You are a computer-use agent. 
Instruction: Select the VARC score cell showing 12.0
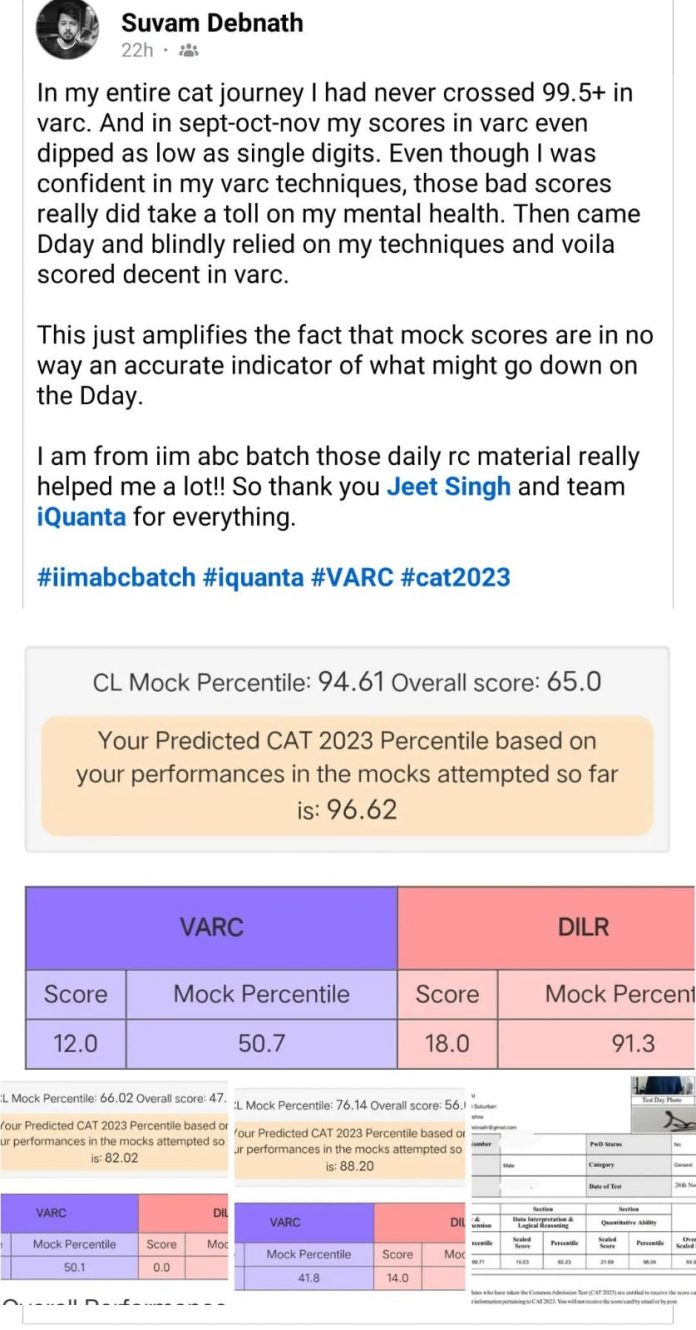click(75, 1043)
